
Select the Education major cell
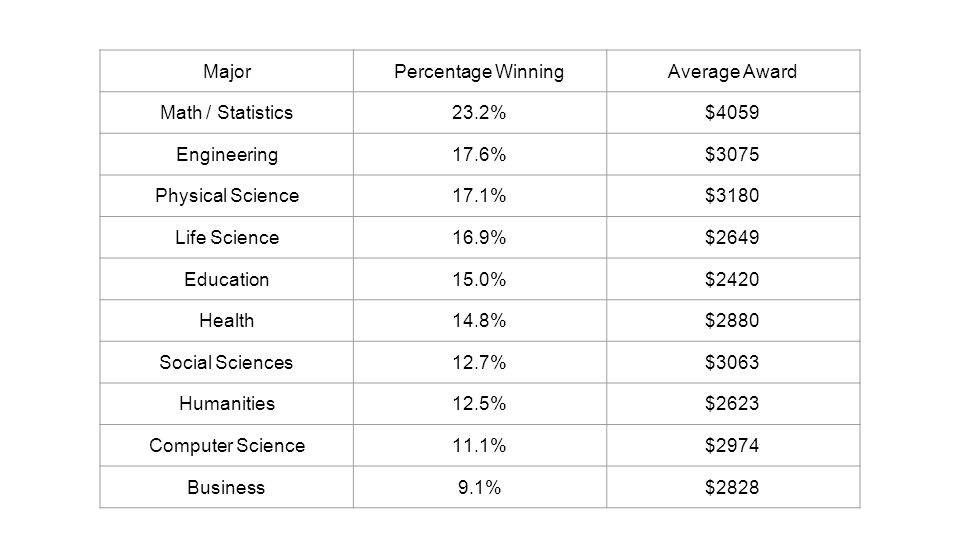227,279
